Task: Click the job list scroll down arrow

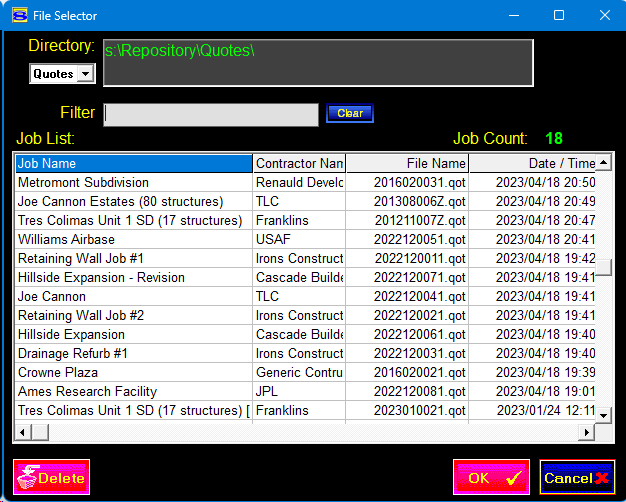Action: [604, 415]
